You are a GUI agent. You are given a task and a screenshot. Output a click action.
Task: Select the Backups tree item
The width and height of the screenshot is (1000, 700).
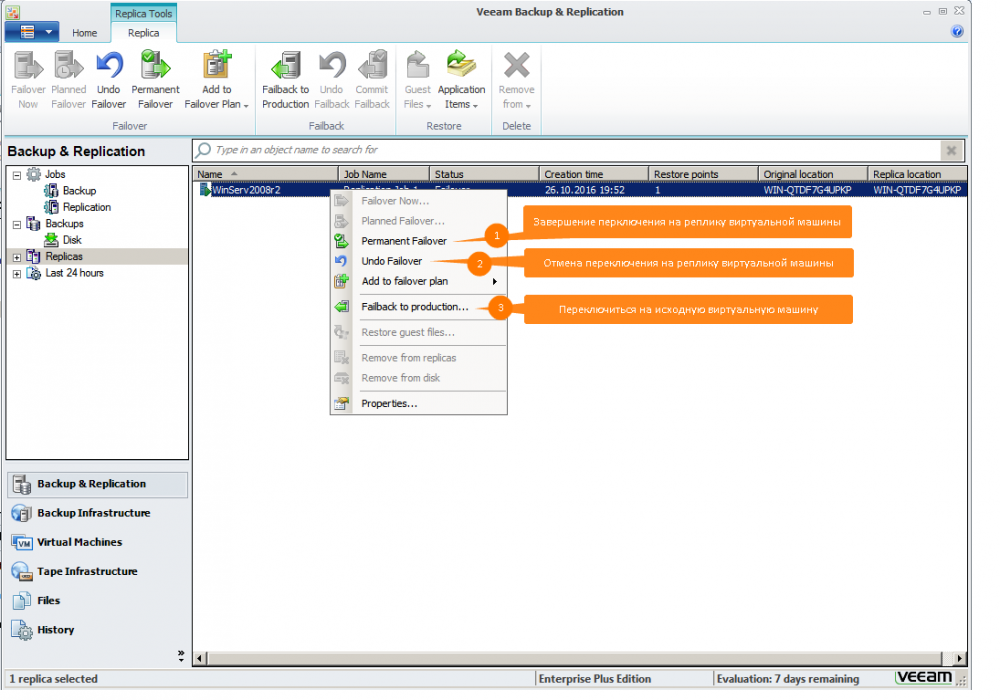(64, 224)
